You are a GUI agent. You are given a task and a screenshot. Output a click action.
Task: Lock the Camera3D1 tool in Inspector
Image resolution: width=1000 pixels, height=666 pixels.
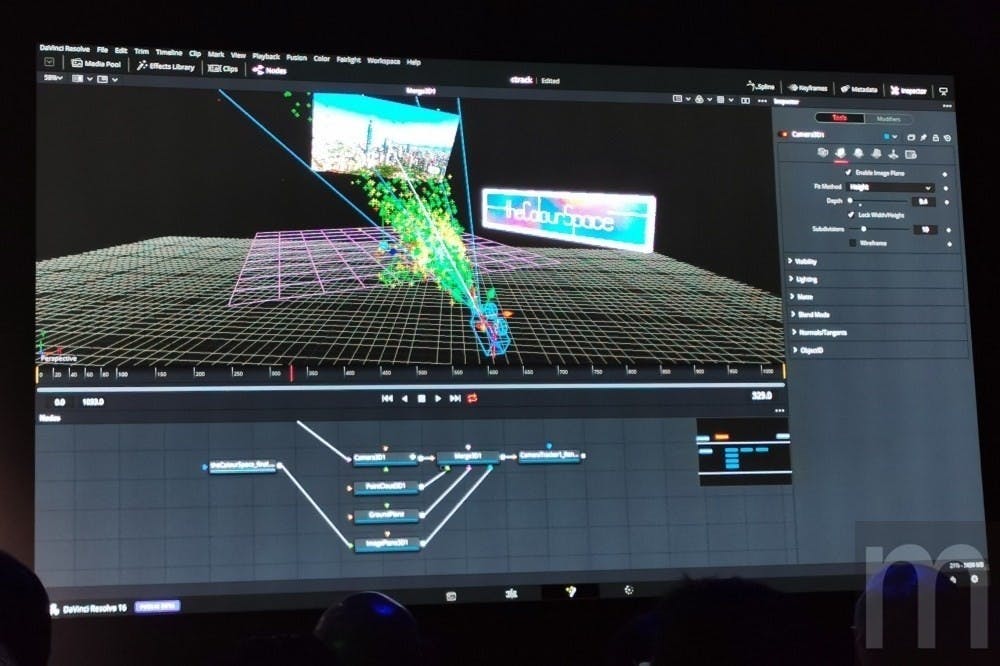click(936, 138)
